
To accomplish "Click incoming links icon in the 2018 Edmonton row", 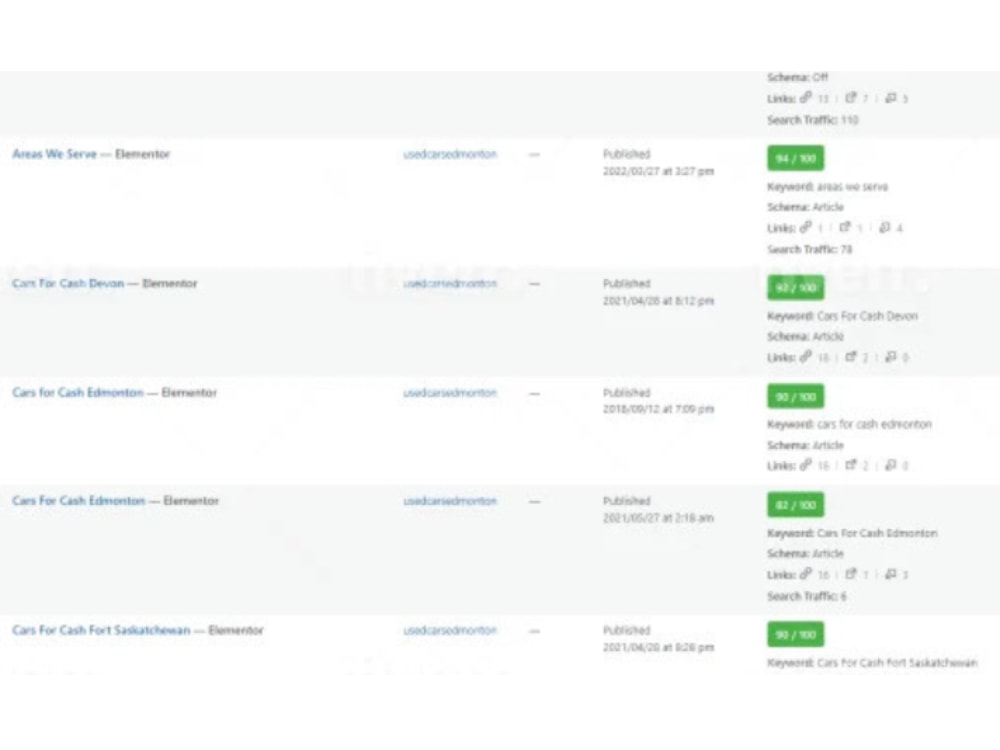I will [891, 465].
